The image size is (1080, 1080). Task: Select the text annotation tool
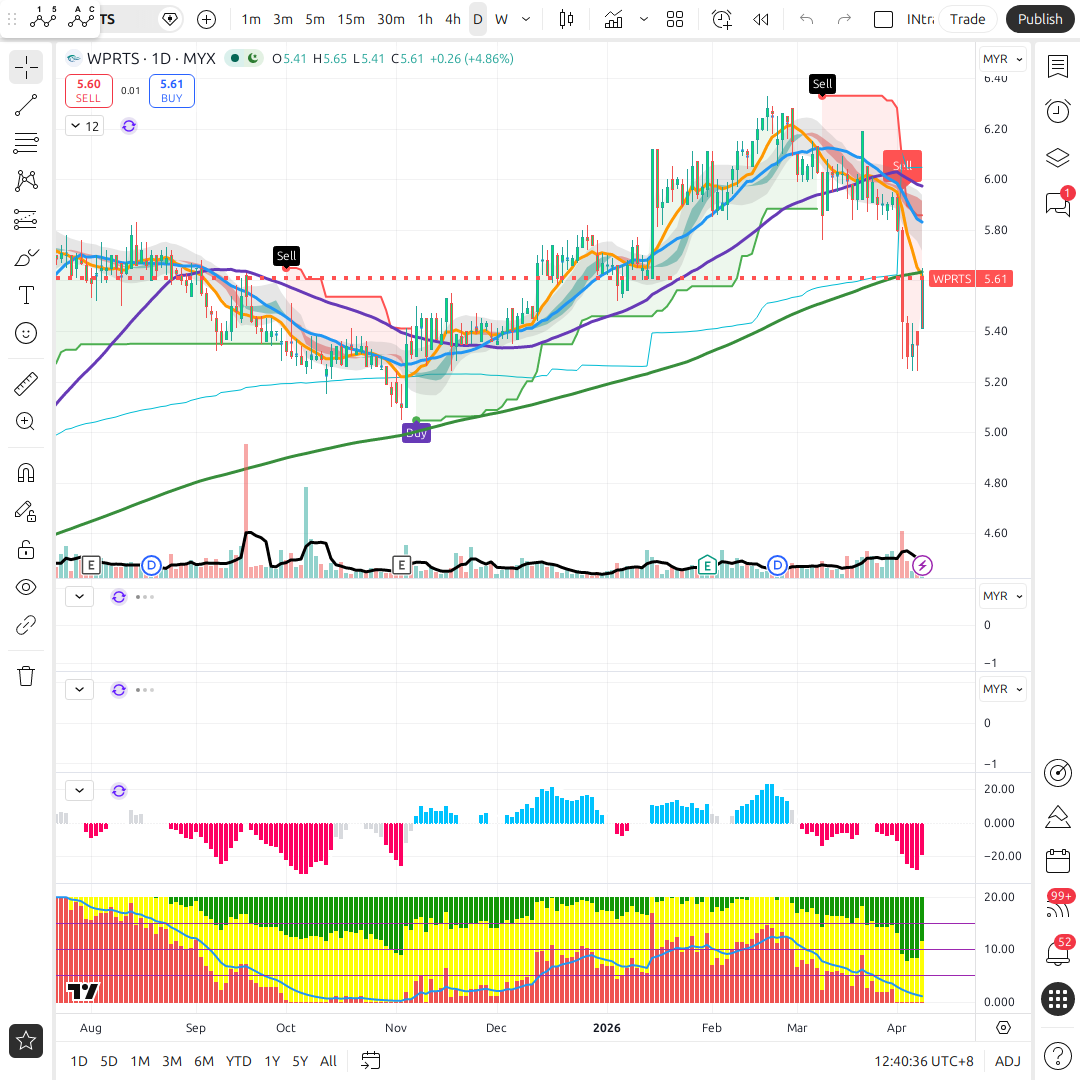pyautogui.click(x=26, y=295)
